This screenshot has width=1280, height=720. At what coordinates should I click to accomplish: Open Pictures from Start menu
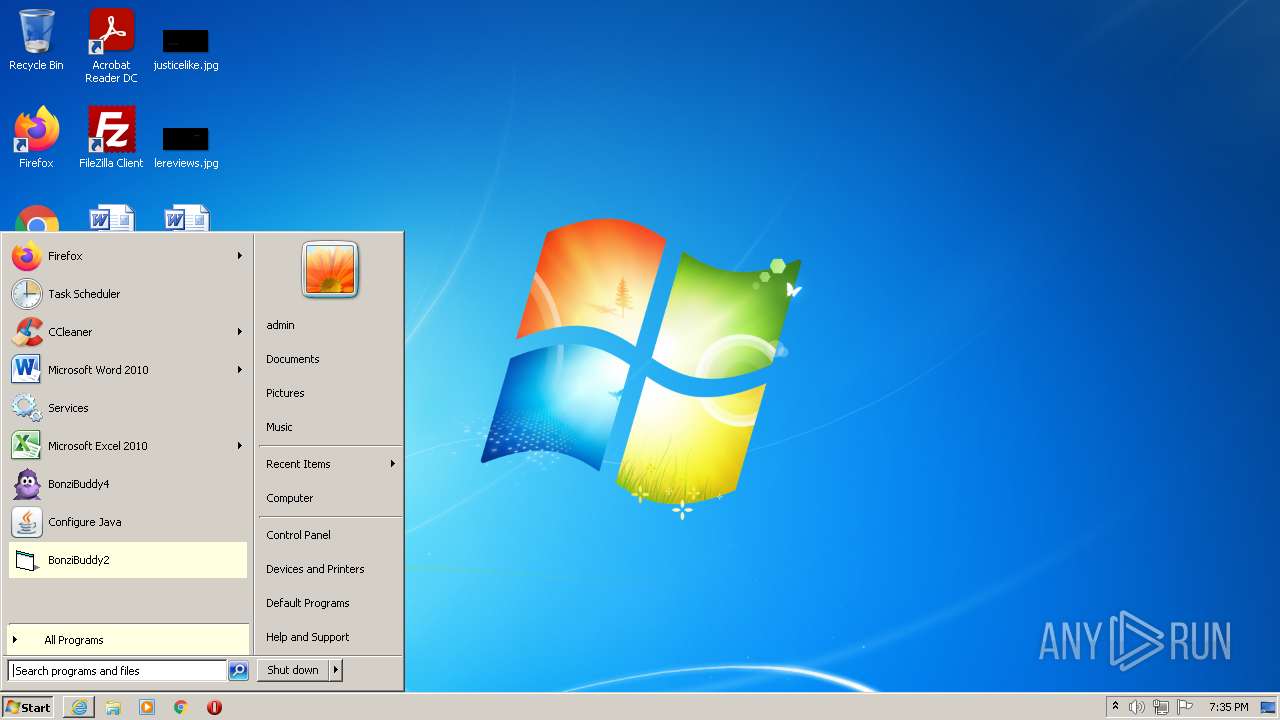[330, 393]
